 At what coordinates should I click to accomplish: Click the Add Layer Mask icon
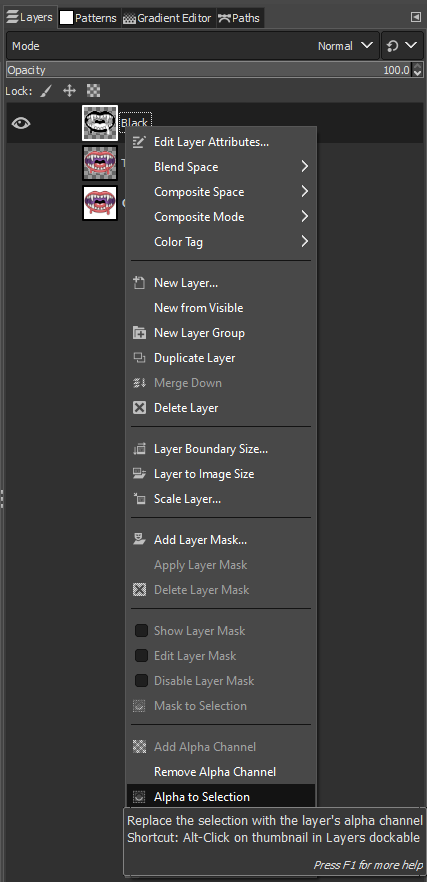139,539
